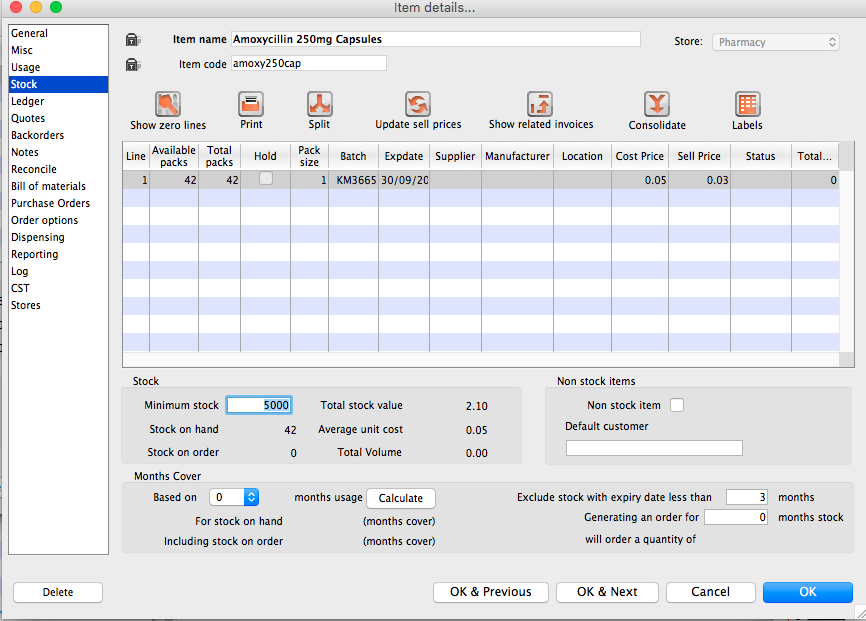Click the Minimum stock input field
866x621 pixels.
(259, 405)
